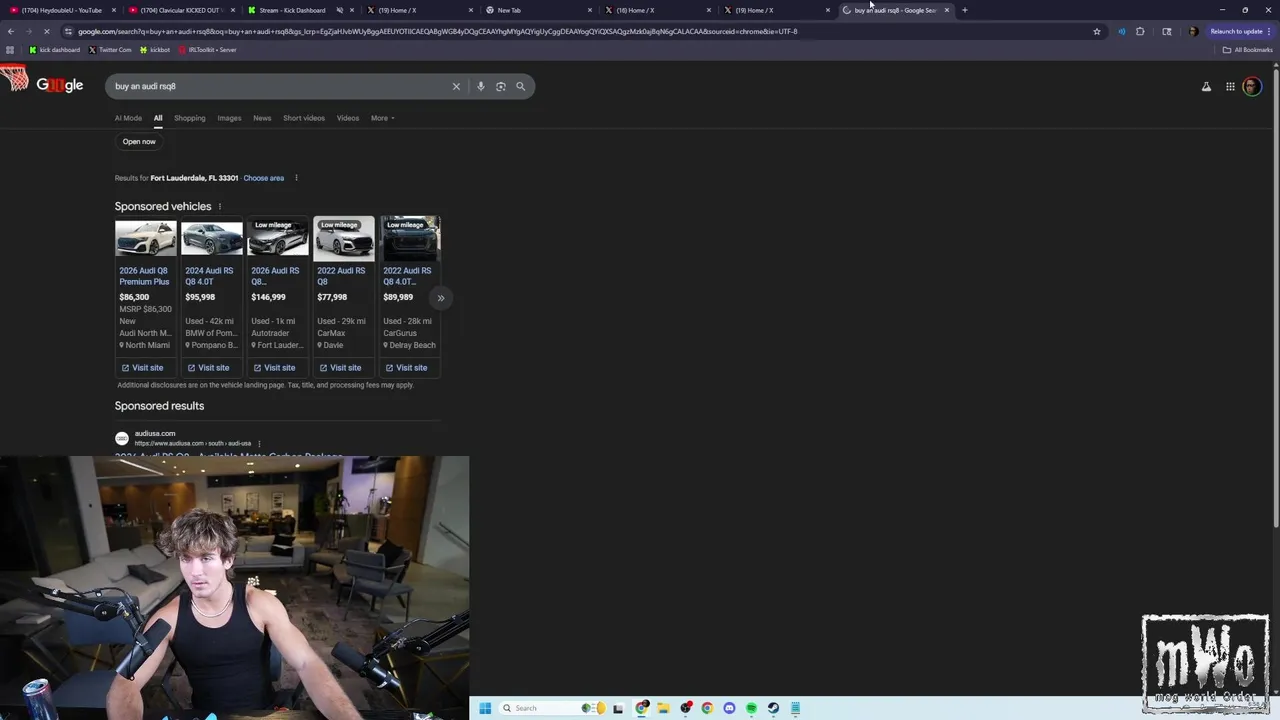This screenshot has height=720, width=1280.
Task: Open Notepad from the taskbar
Action: click(795, 708)
